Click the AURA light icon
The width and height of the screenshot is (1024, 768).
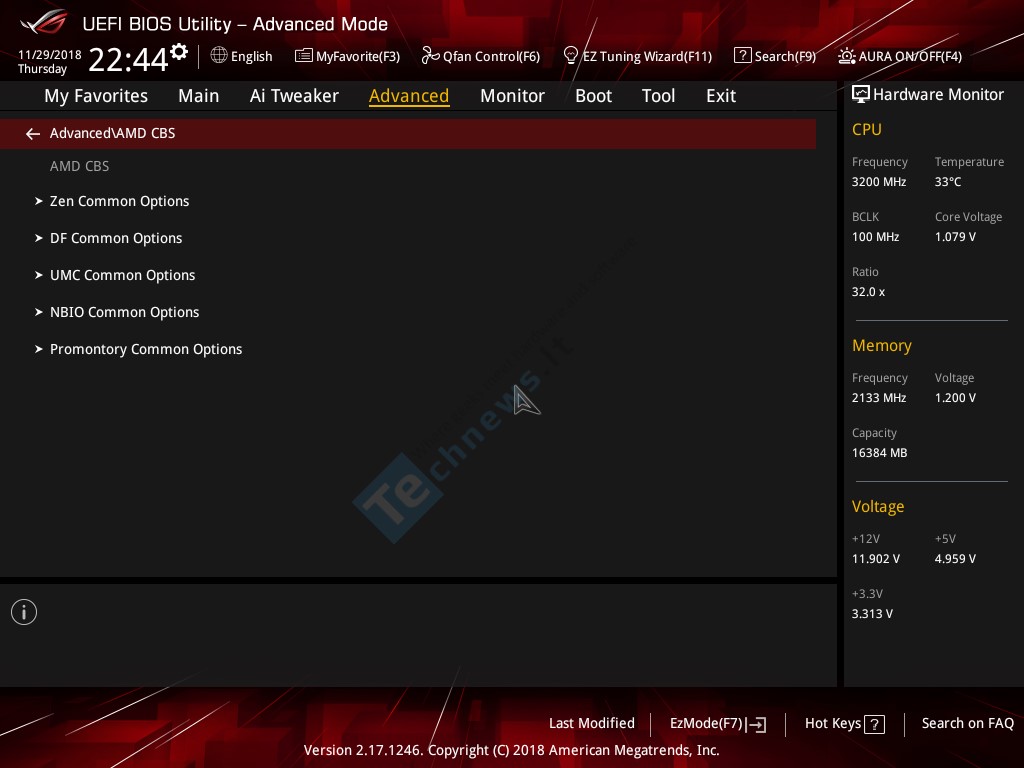(846, 56)
